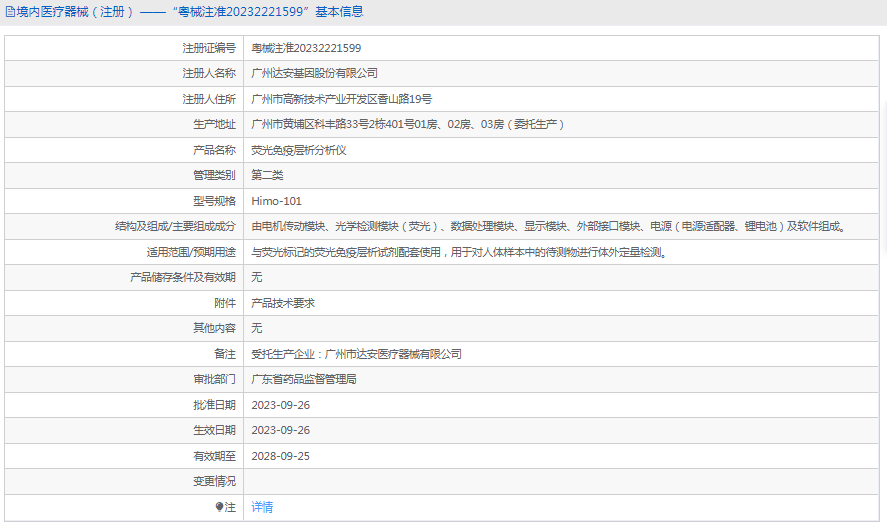This screenshot has width=887, height=529.
Task: Click the 产品储存条件及有效期 label
Action: pos(183,277)
